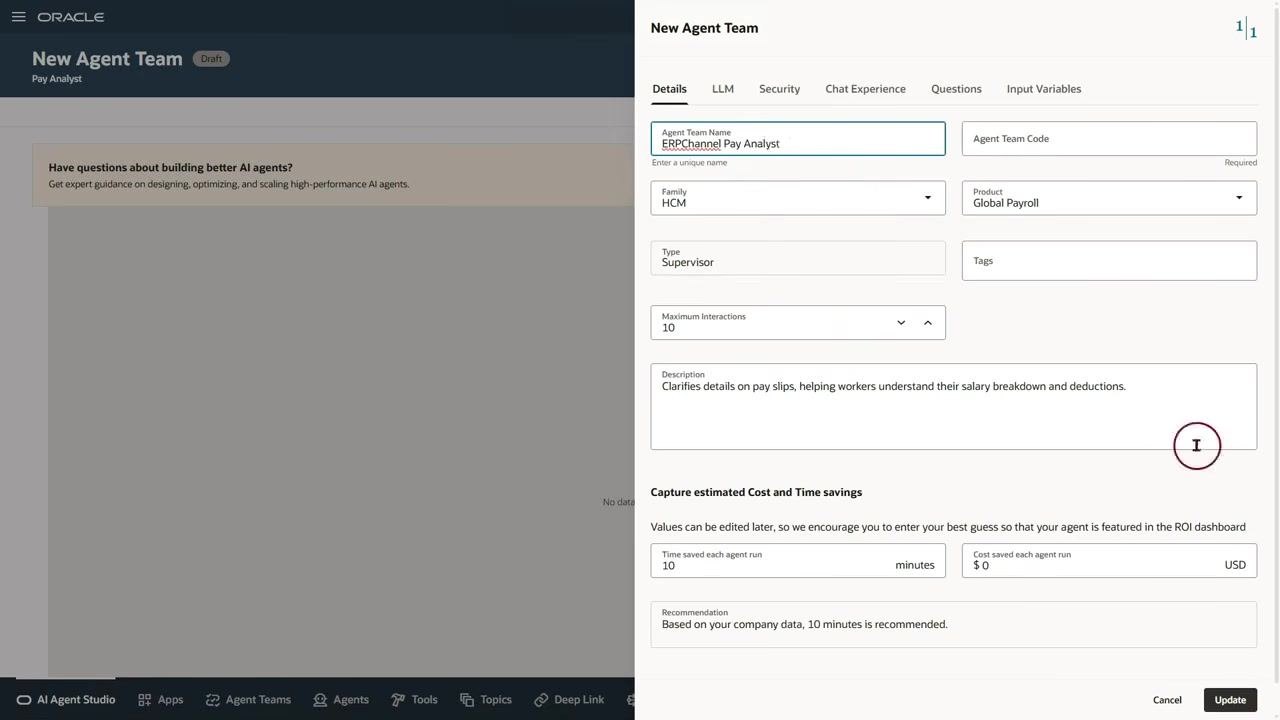Click the Time saved each agent run field
This screenshot has height=720, width=1280.
click(x=798, y=561)
